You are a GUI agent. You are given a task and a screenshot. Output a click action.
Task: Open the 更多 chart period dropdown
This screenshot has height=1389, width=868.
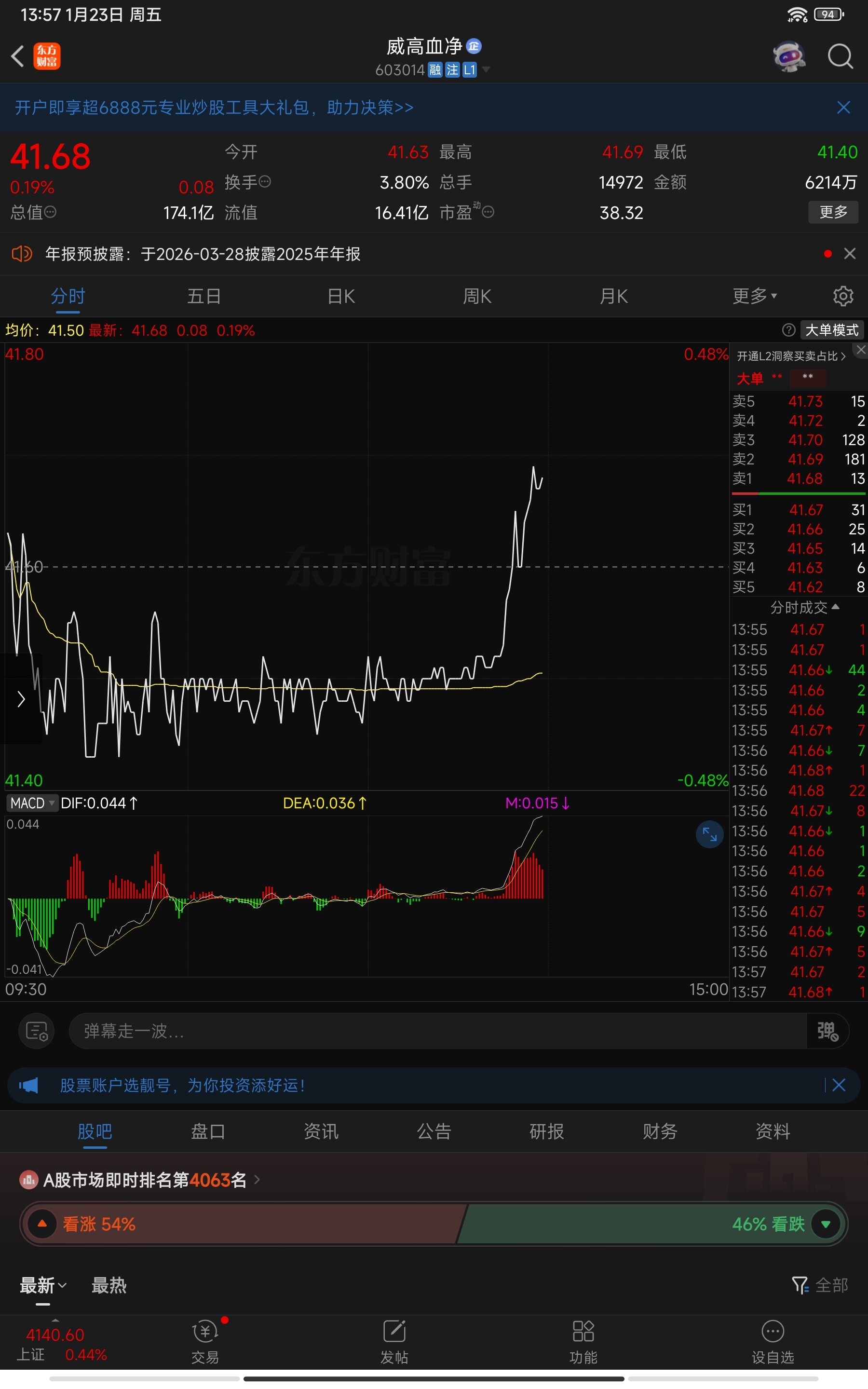(755, 296)
